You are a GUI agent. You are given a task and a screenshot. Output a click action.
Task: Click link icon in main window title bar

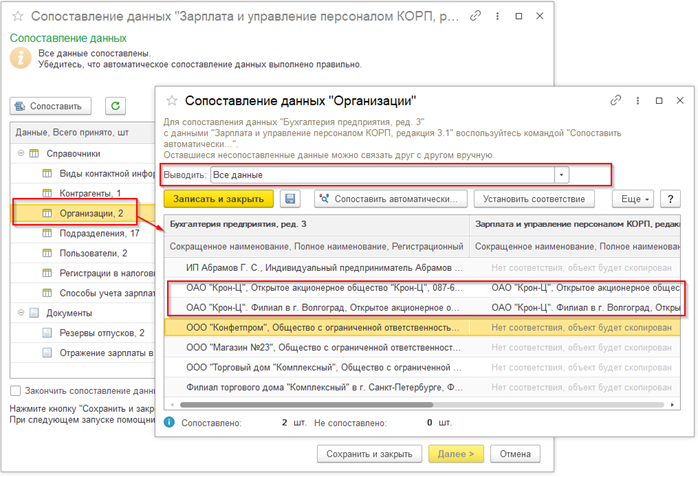[475, 16]
